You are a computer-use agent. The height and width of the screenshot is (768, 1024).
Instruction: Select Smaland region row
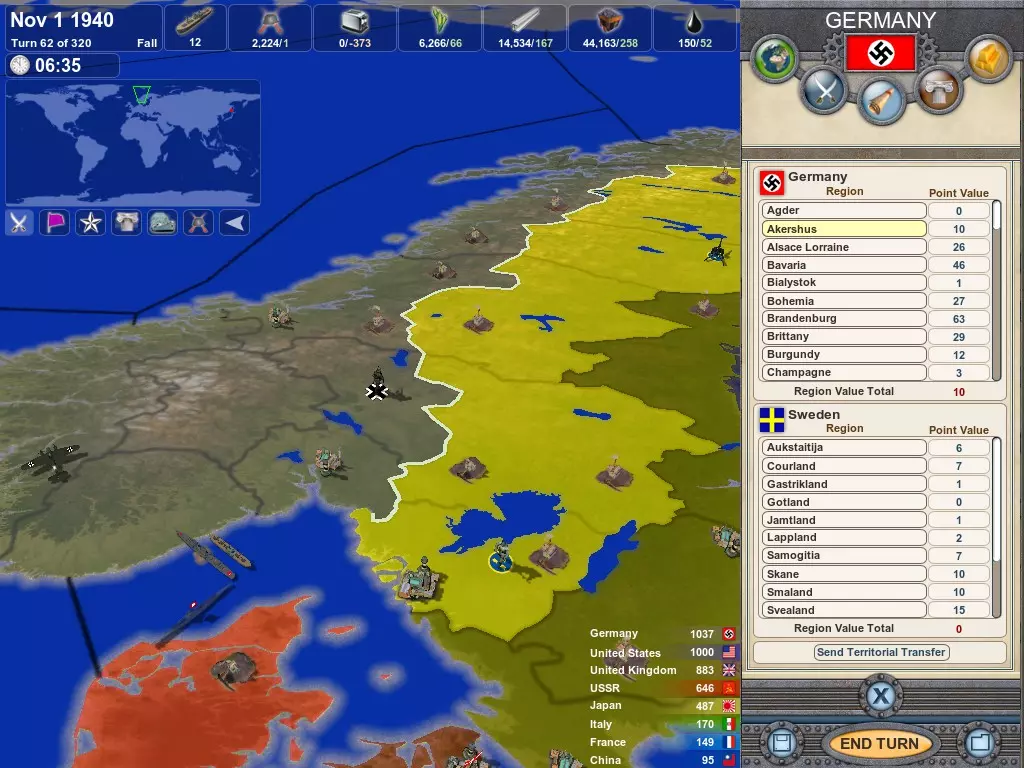pyautogui.click(x=843, y=592)
